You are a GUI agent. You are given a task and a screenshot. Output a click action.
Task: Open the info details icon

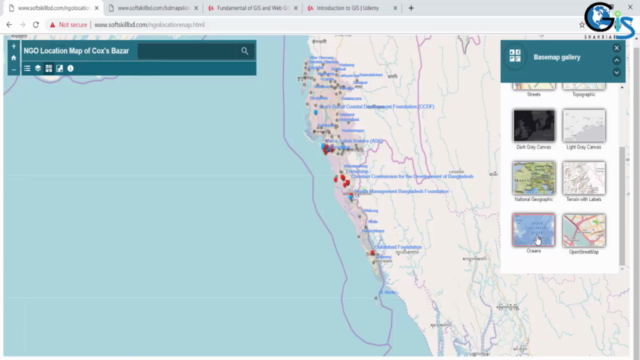point(71,69)
